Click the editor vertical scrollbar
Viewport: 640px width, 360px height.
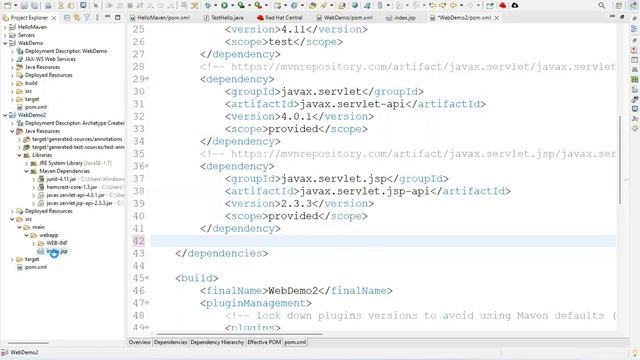point(620,160)
